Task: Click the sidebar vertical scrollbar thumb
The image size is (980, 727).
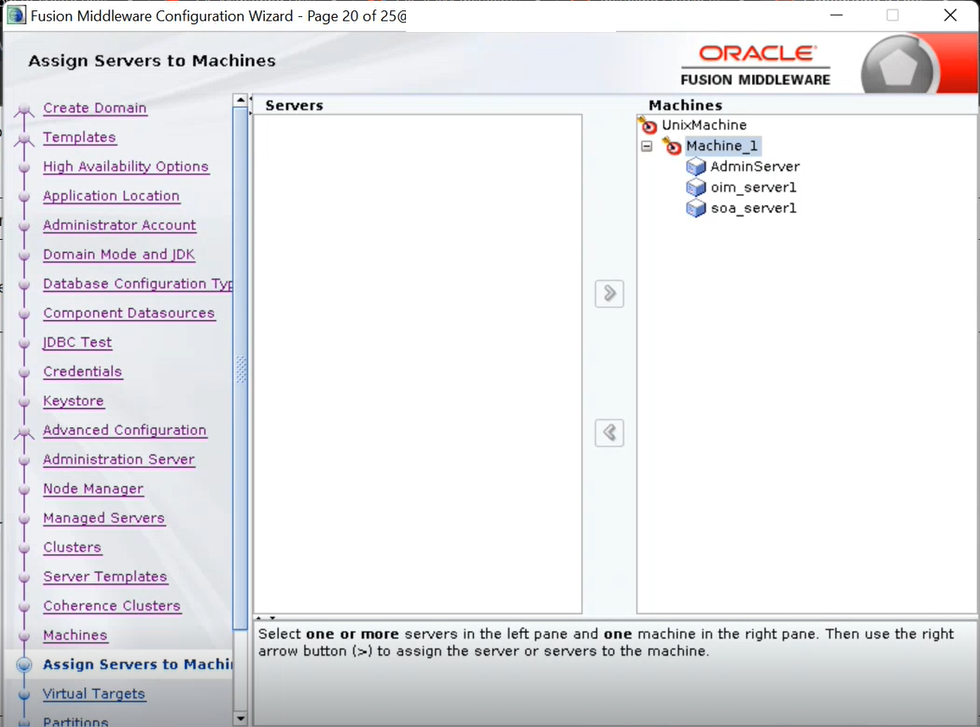Action: point(240,368)
